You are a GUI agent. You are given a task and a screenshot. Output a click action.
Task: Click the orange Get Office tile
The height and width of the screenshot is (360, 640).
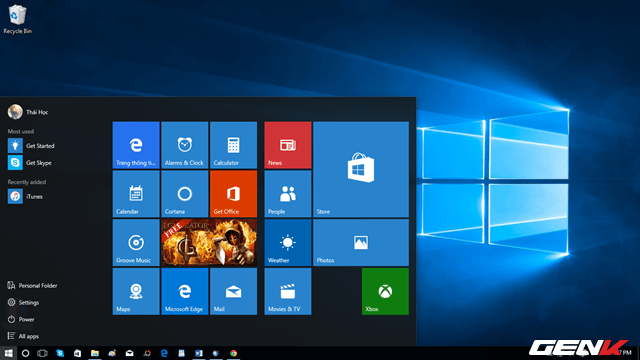point(233,194)
